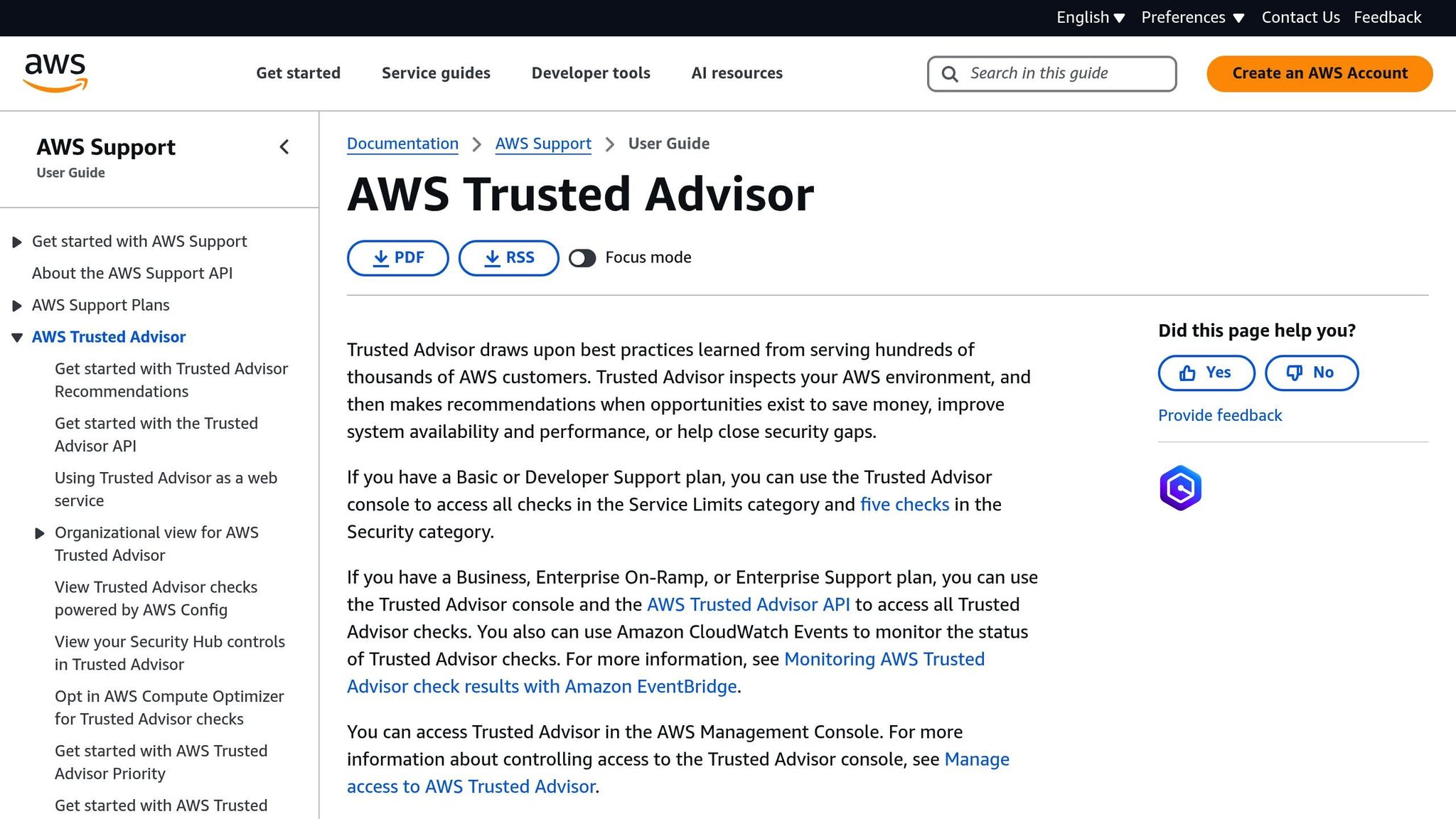The image size is (1456, 819).
Task: Open the five checks link
Action: (x=904, y=505)
